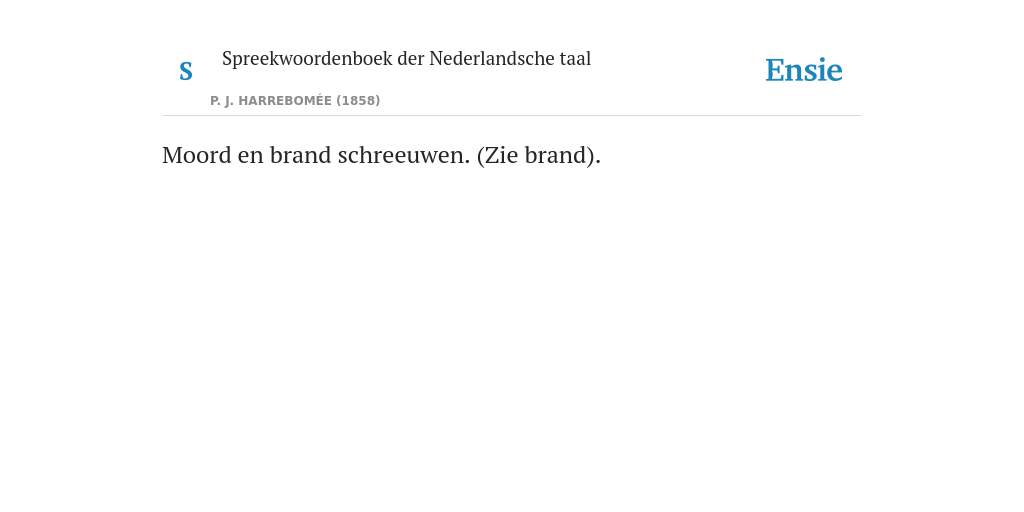Follow the (Zie brand) cross-reference
This screenshot has width=1024, height=512.
[539, 155]
